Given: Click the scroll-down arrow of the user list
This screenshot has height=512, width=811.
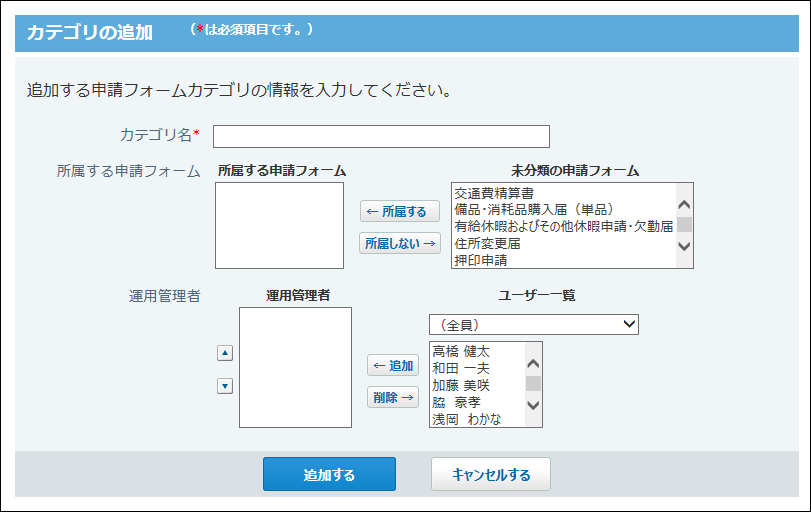Looking at the screenshot, I should [533, 405].
